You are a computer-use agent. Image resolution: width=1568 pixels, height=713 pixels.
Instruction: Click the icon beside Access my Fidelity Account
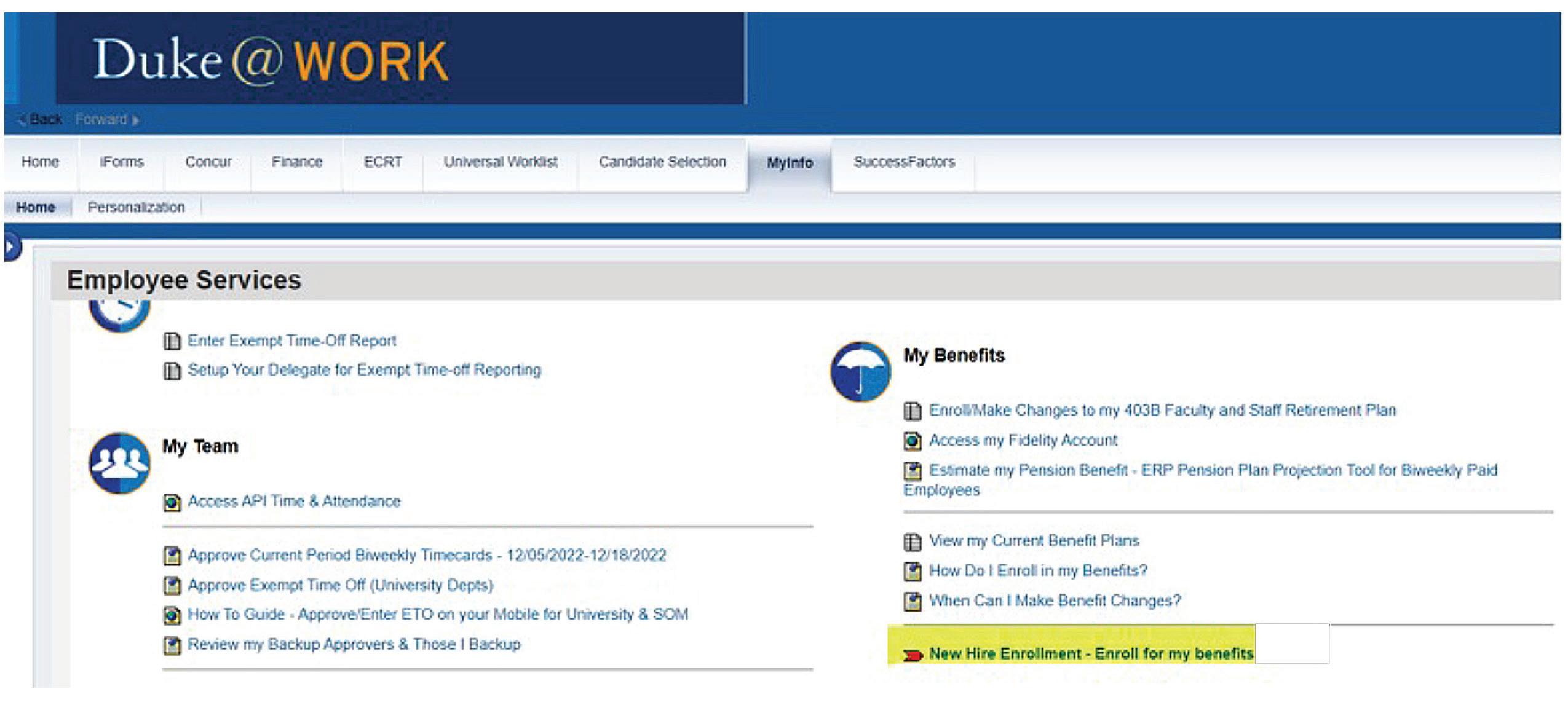click(913, 440)
